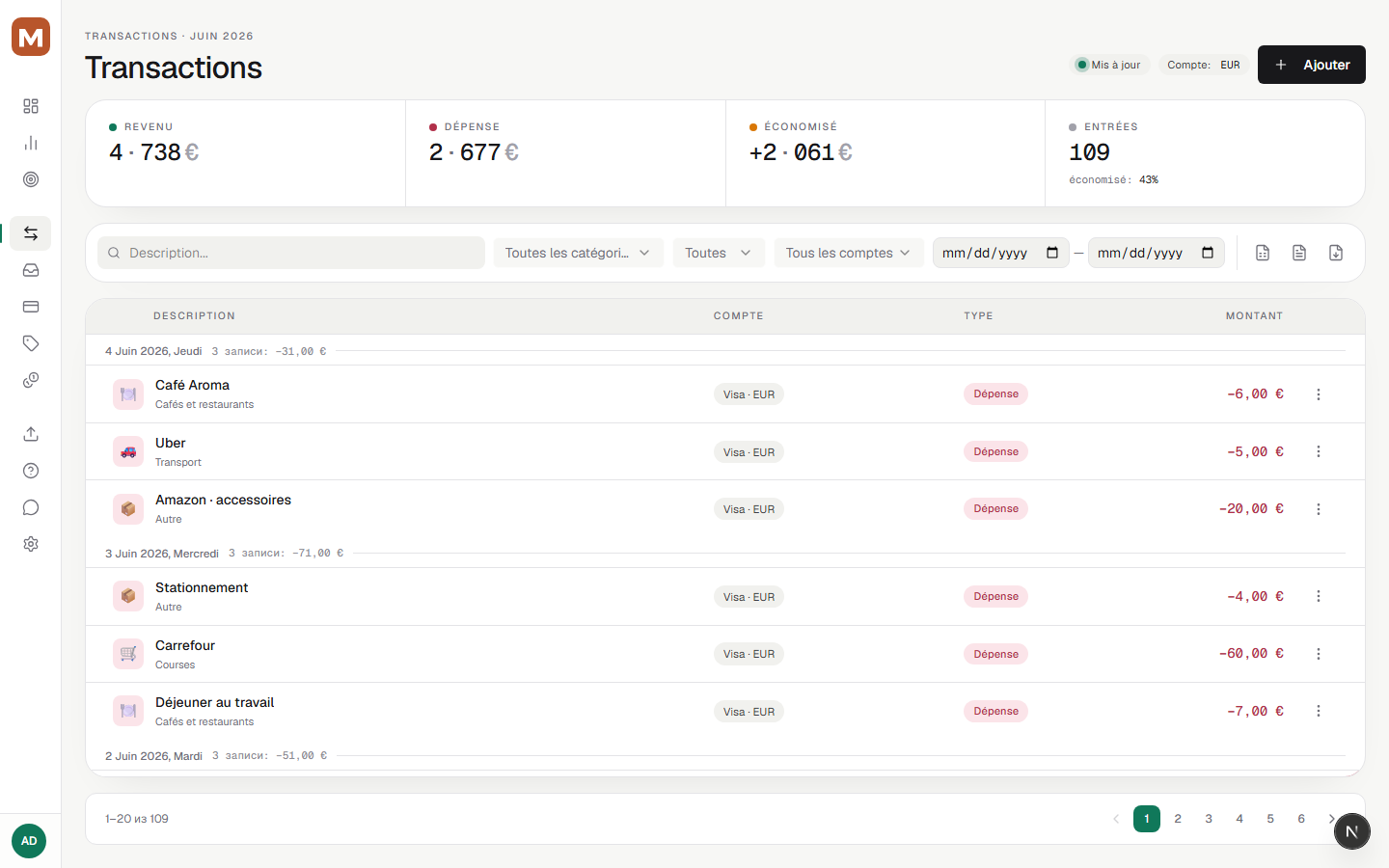This screenshot has width=1389, height=868.
Task: Open the credit card accounts sidebar icon
Action: 31,307
